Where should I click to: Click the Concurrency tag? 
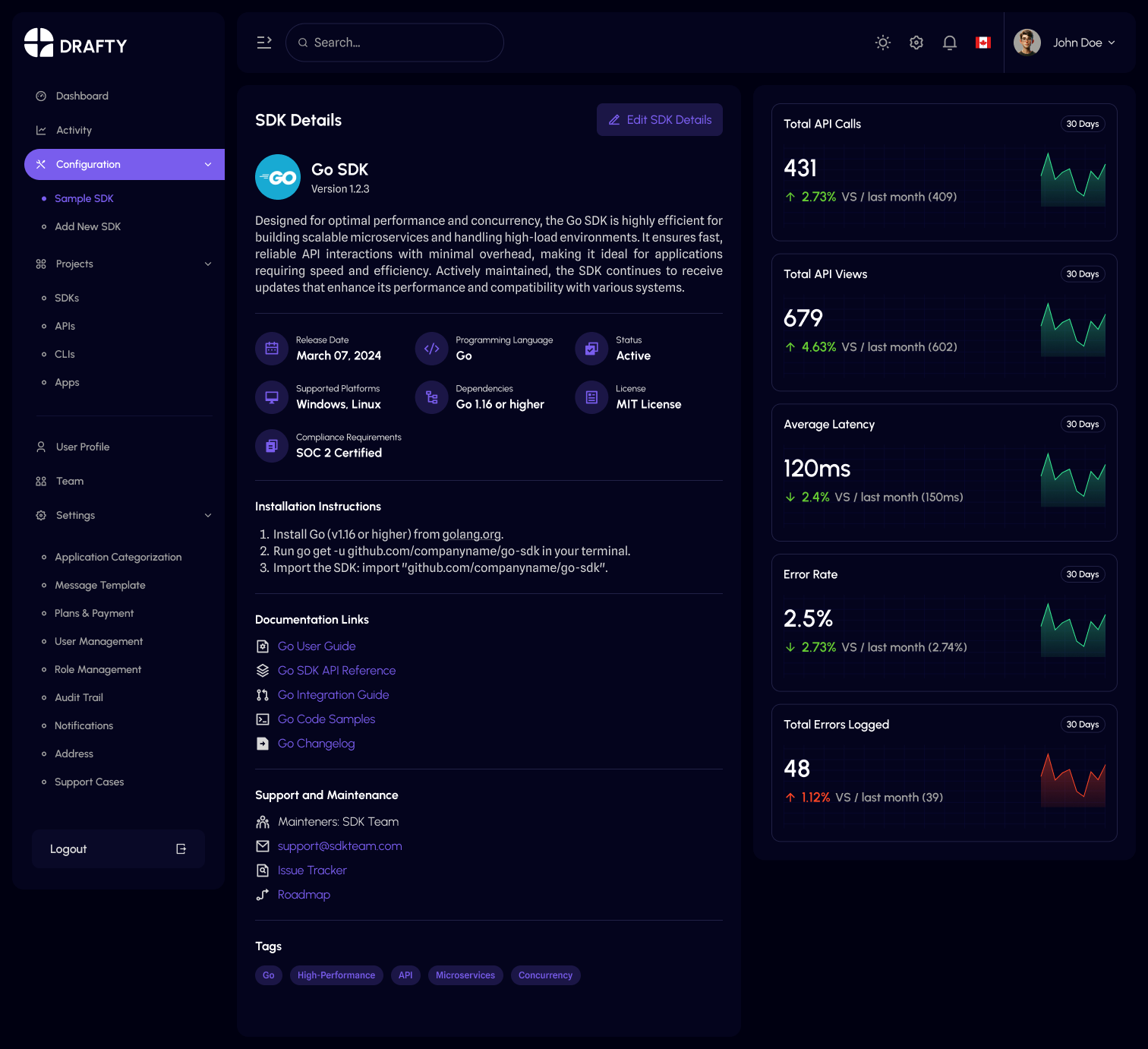[x=545, y=975]
